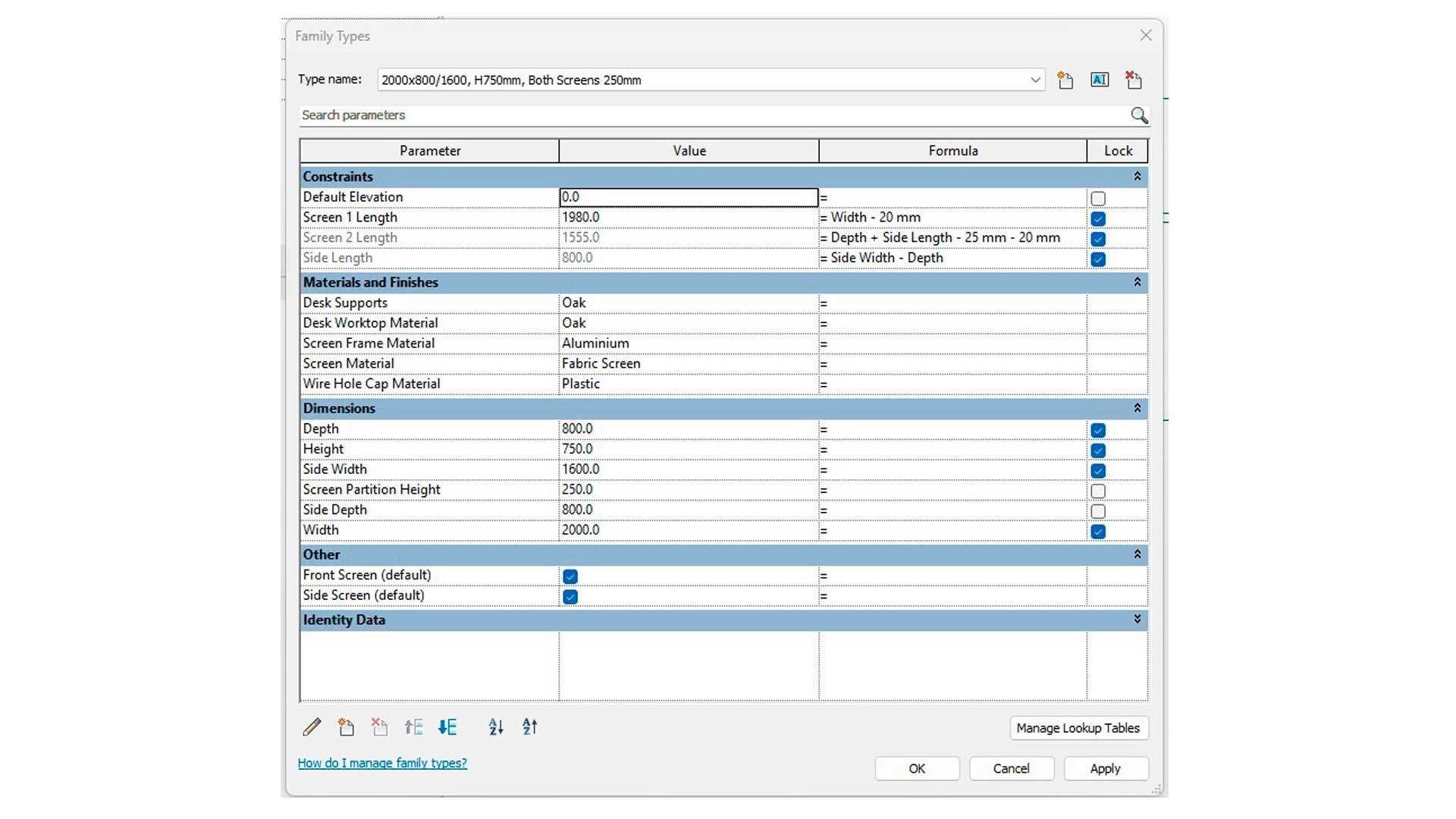
Task: Click the Apply button
Action: click(1105, 768)
